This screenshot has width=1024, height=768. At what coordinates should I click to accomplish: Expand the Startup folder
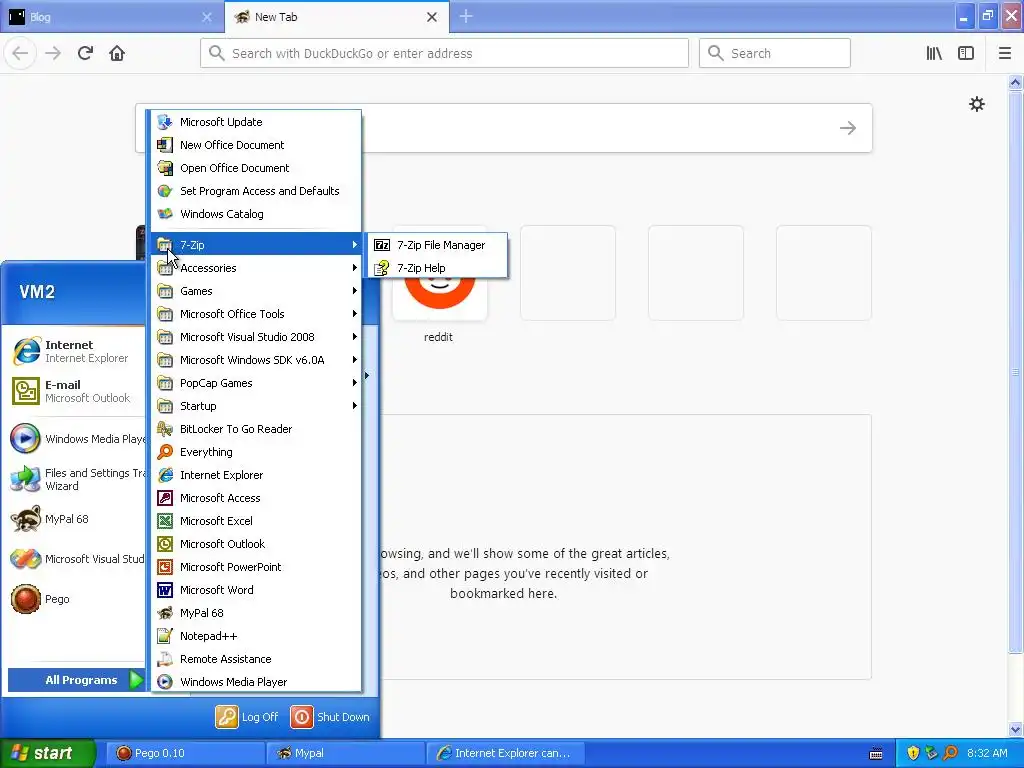point(256,406)
